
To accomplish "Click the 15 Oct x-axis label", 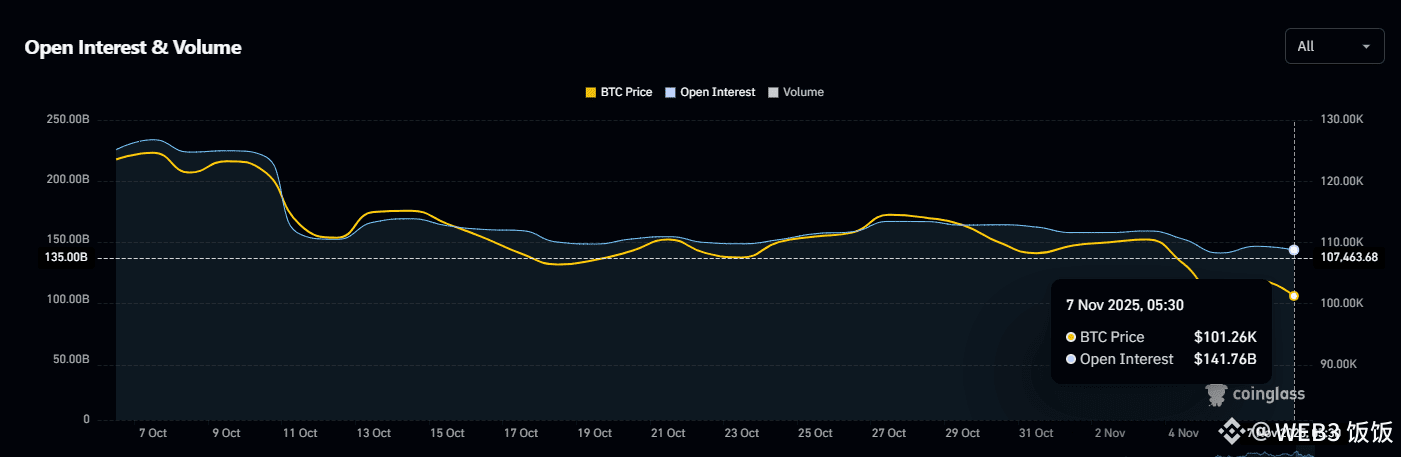I will [447, 433].
